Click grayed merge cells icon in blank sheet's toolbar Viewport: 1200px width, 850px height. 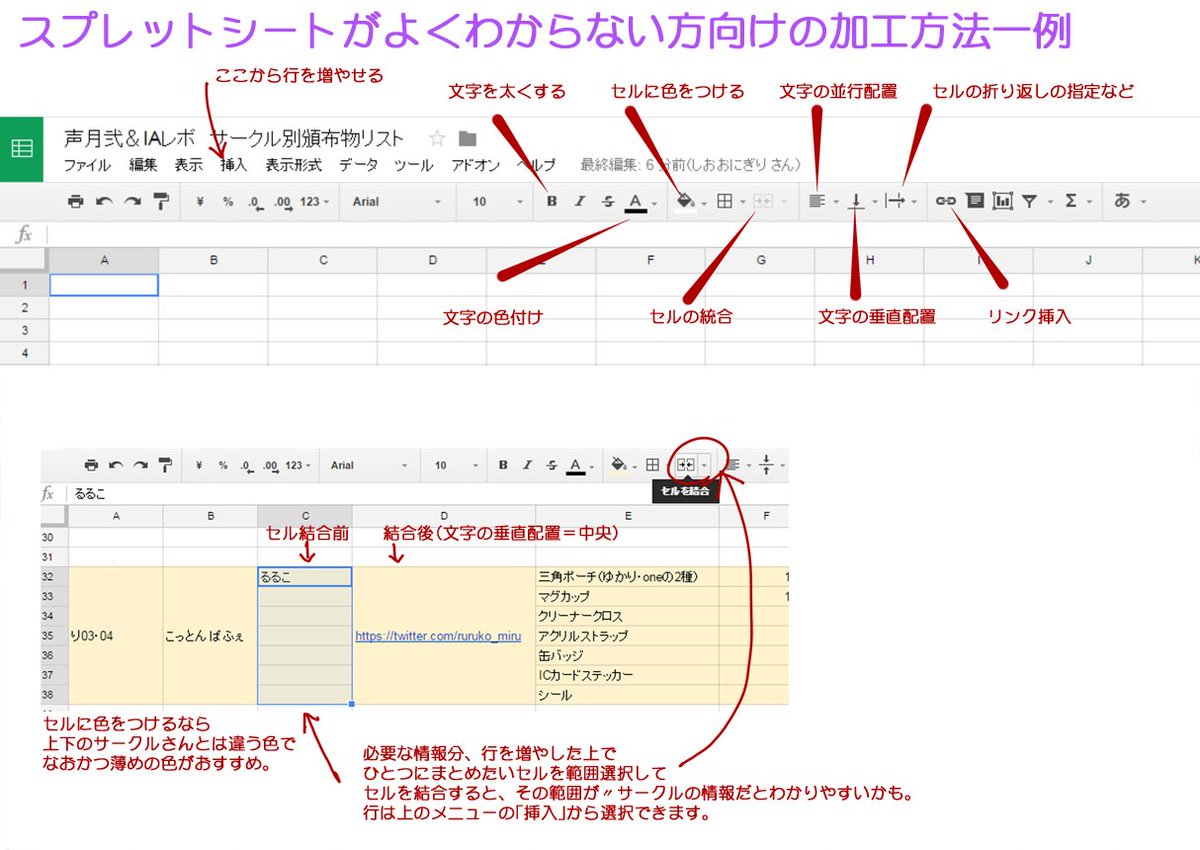(764, 201)
